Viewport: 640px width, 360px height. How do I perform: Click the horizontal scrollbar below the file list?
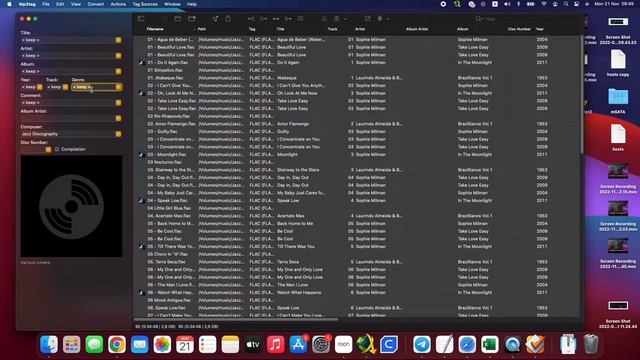236,319
